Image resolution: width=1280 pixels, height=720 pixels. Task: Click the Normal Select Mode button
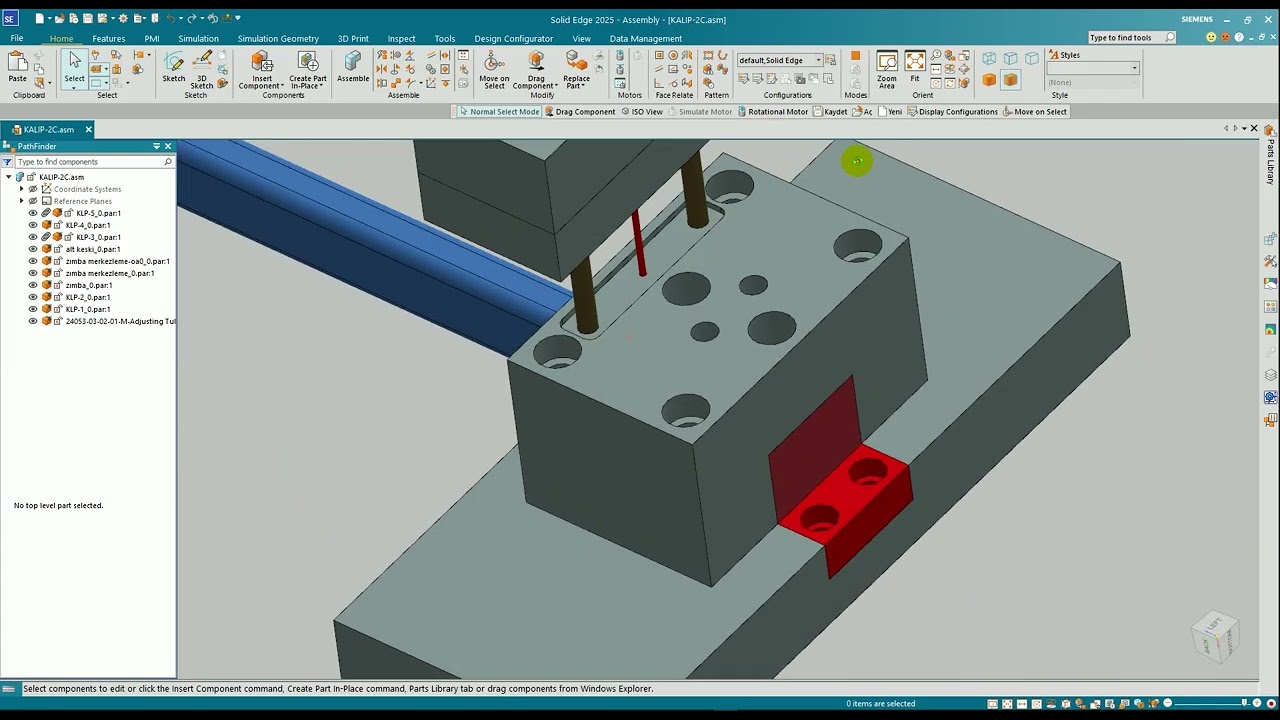[x=498, y=112]
